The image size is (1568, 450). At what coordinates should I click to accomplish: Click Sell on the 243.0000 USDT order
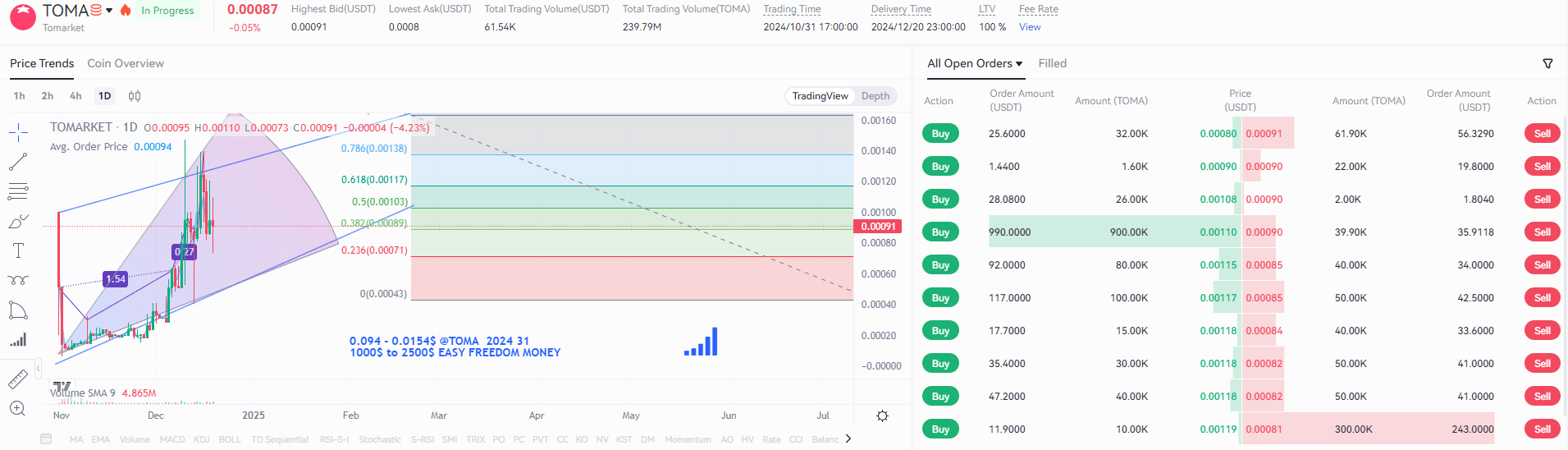(x=1542, y=429)
